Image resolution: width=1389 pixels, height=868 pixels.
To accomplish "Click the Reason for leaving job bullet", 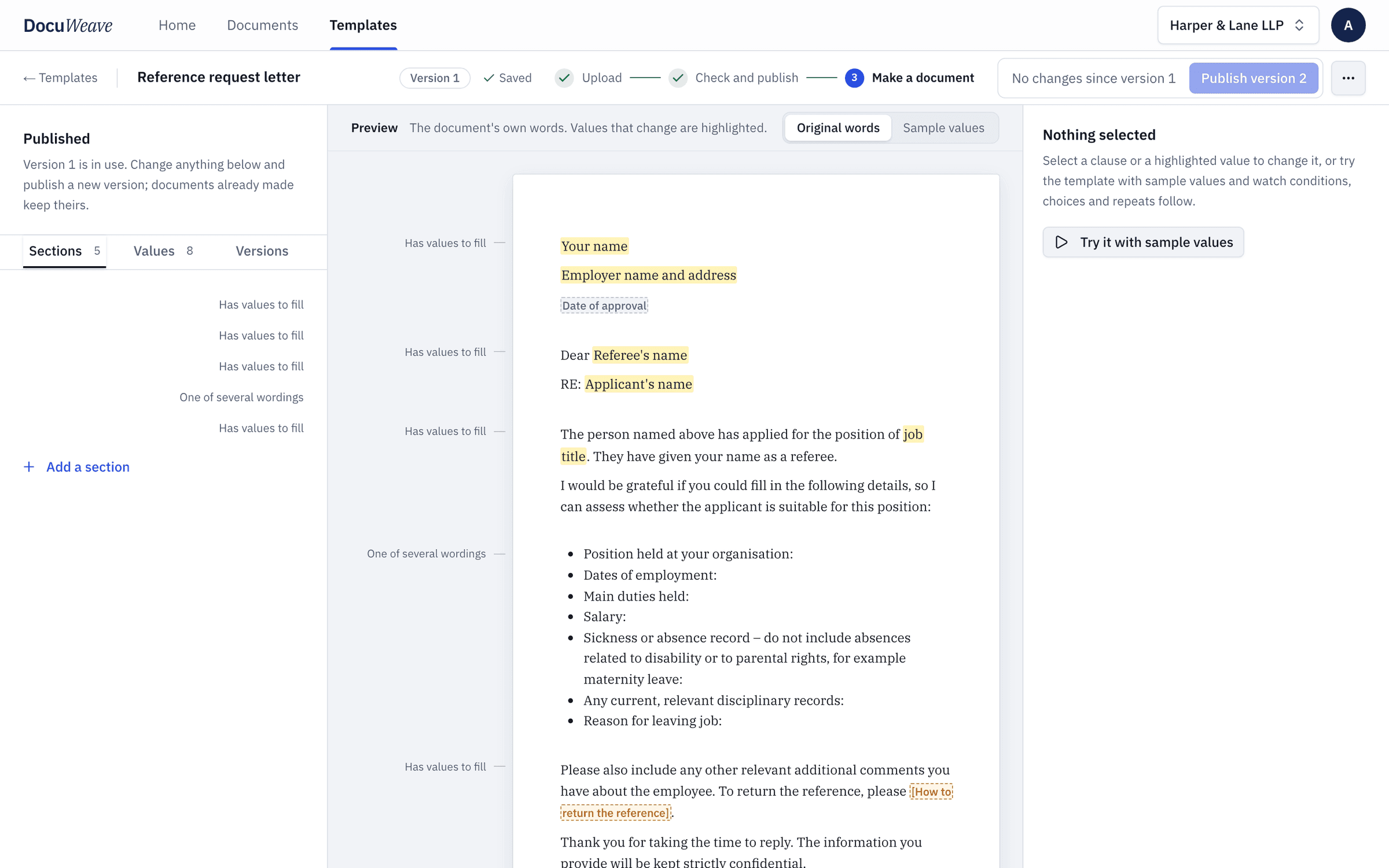I will coord(652,721).
